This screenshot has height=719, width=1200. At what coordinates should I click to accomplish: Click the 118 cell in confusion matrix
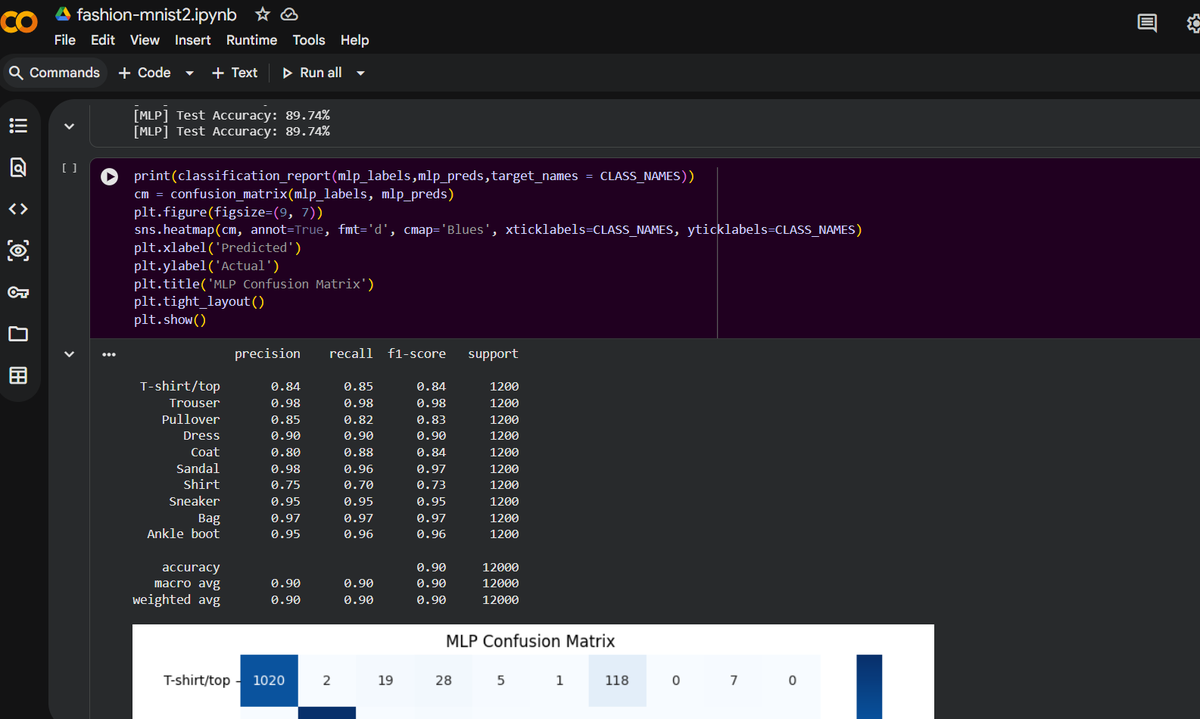click(x=617, y=680)
